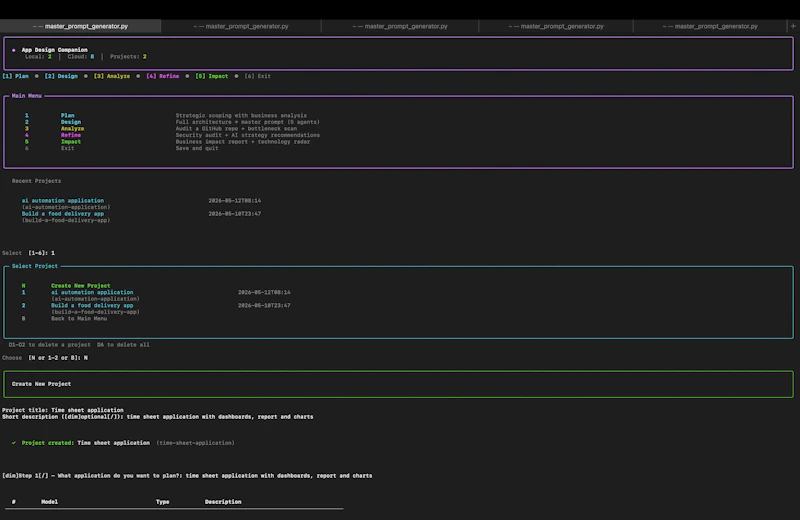
Task: Click the App Design Companion title
Action: (x=55, y=50)
